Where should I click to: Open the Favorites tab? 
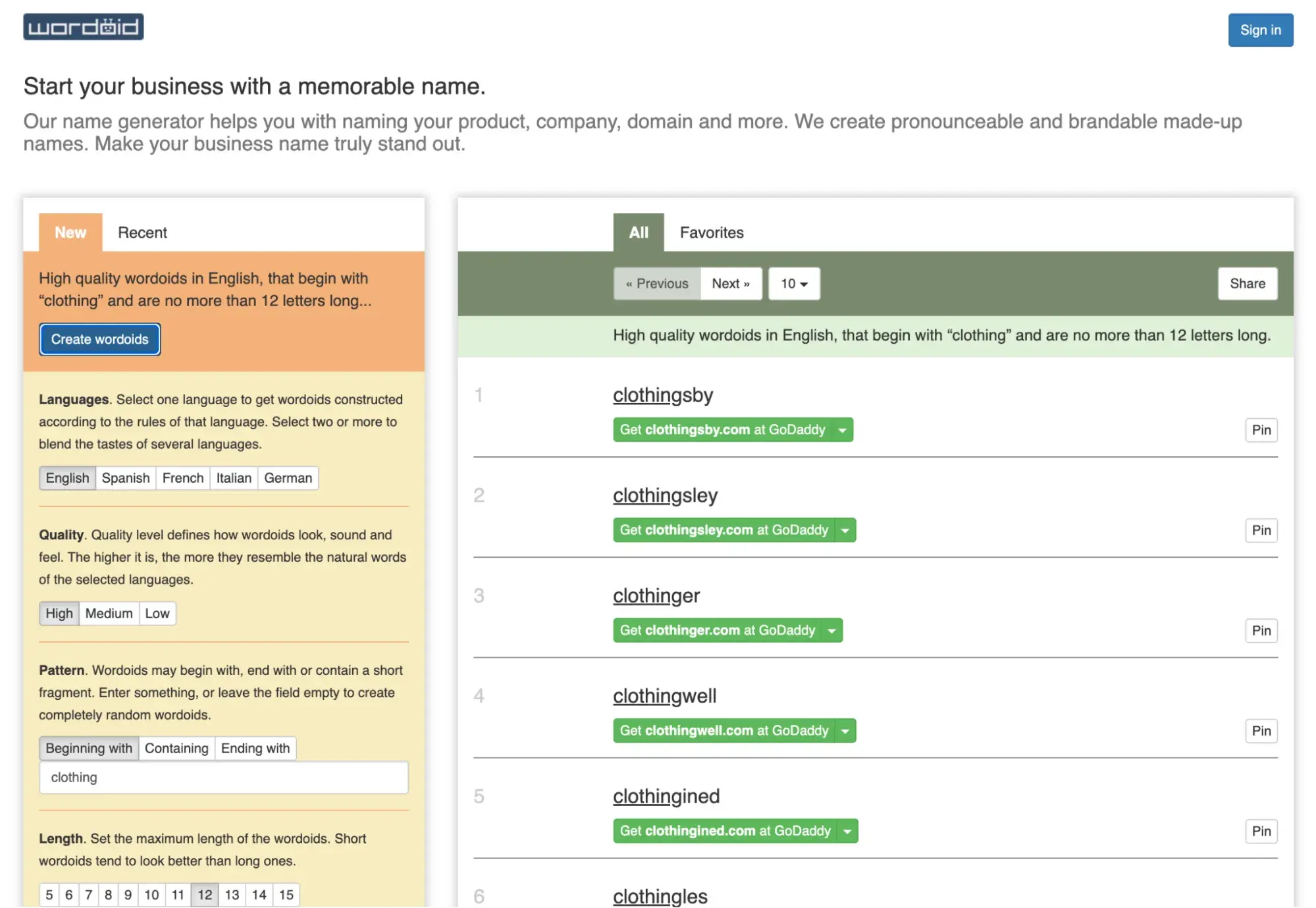tap(712, 232)
